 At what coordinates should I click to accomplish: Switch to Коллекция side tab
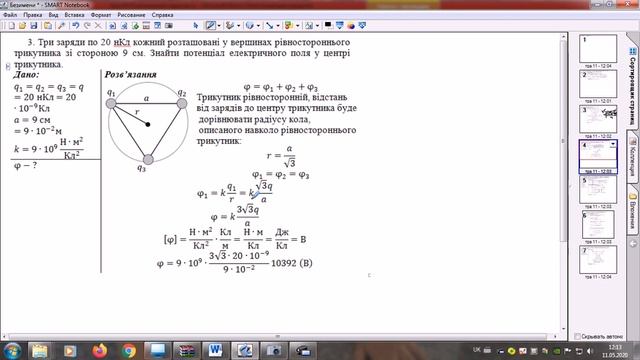[x=632, y=157]
